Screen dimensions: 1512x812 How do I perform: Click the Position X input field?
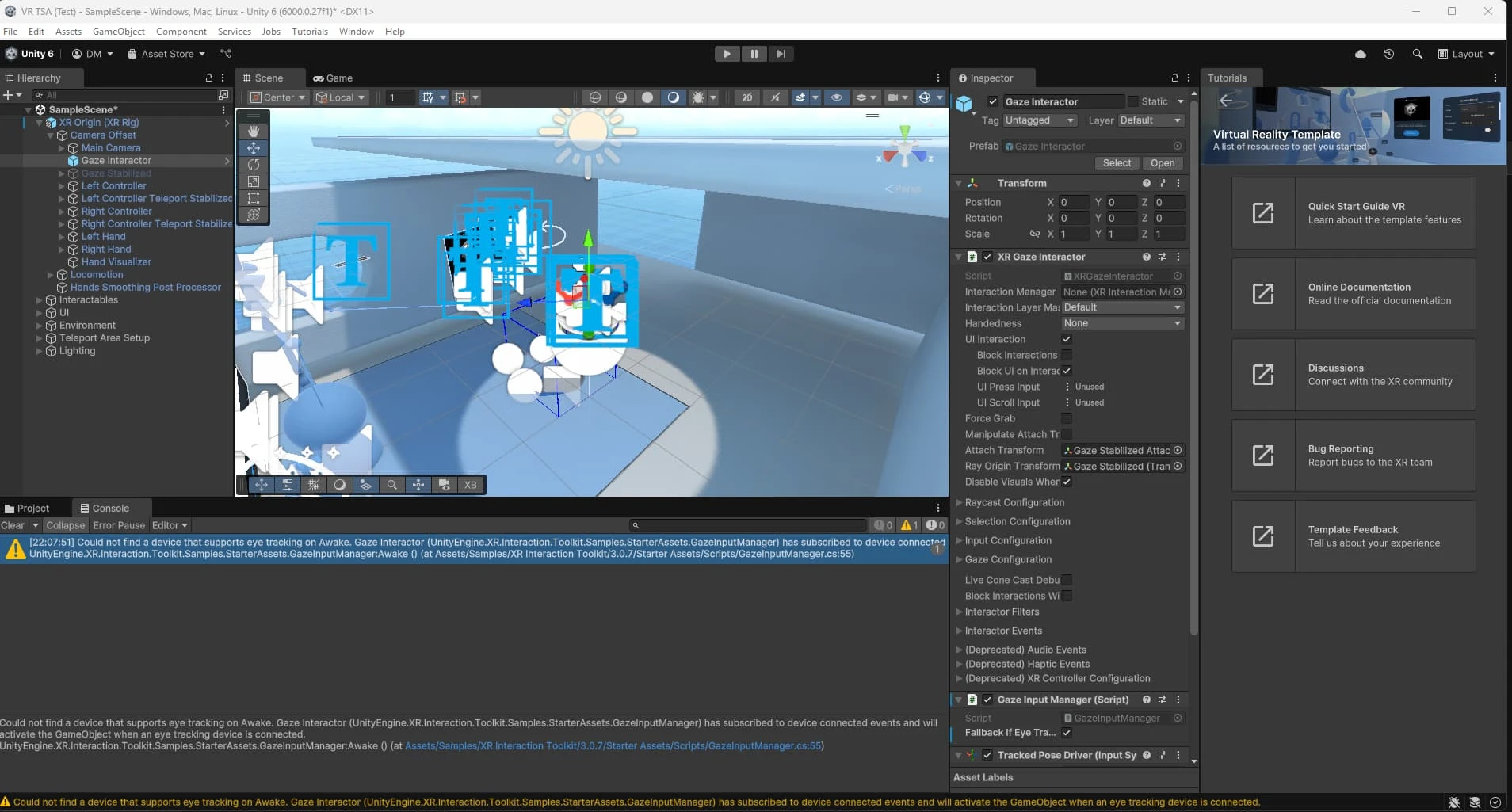1073,203
